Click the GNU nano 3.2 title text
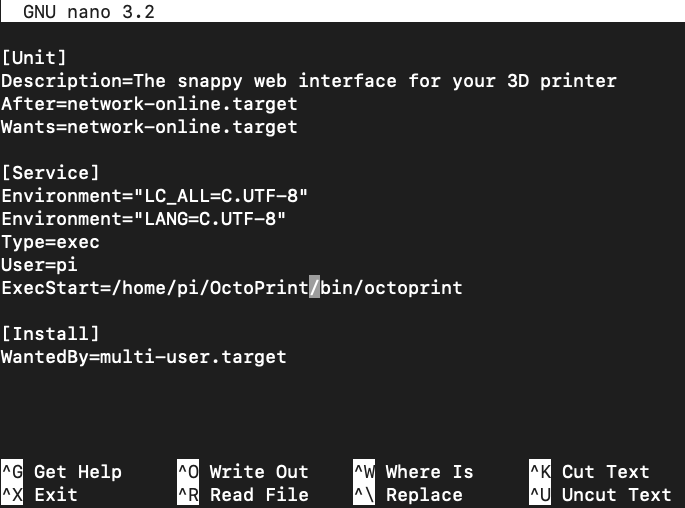The width and height of the screenshot is (685, 508). (88, 13)
